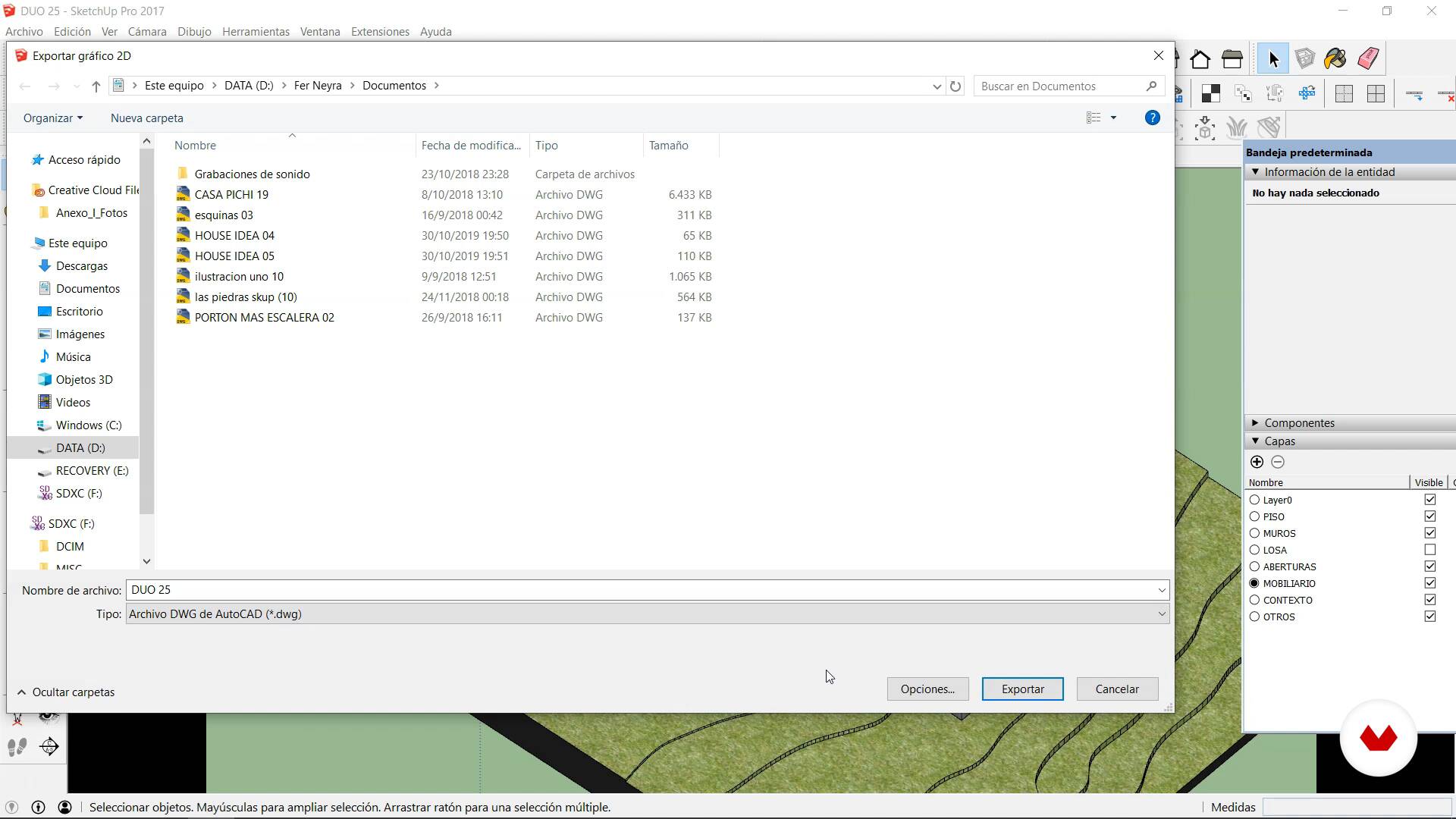Click the Make Component tool icon
Viewport: 1456px width, 819px height.
1304,58
